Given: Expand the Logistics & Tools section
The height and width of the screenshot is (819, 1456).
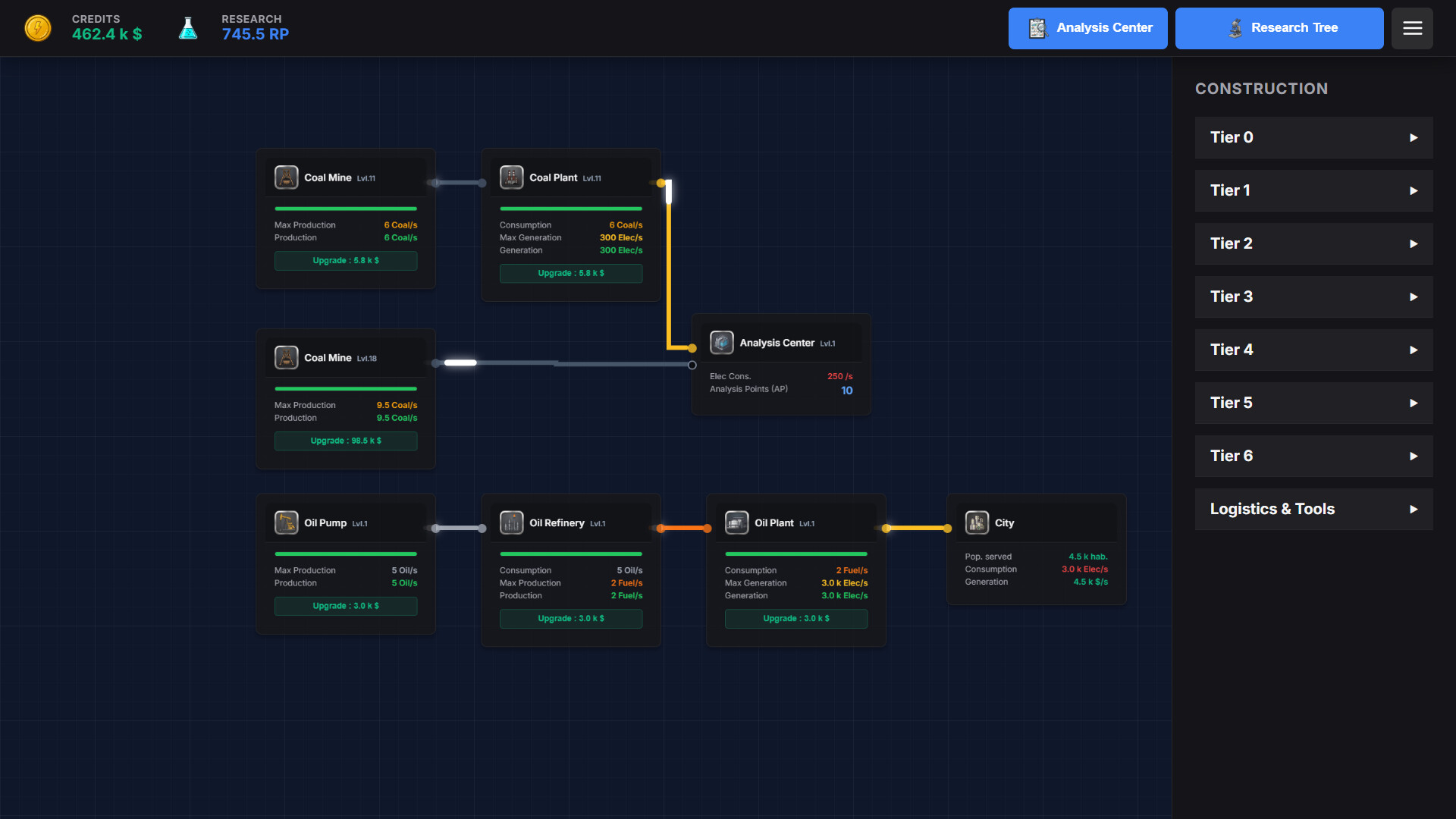Looking at the screenshot, I should tap(1313, 509).
